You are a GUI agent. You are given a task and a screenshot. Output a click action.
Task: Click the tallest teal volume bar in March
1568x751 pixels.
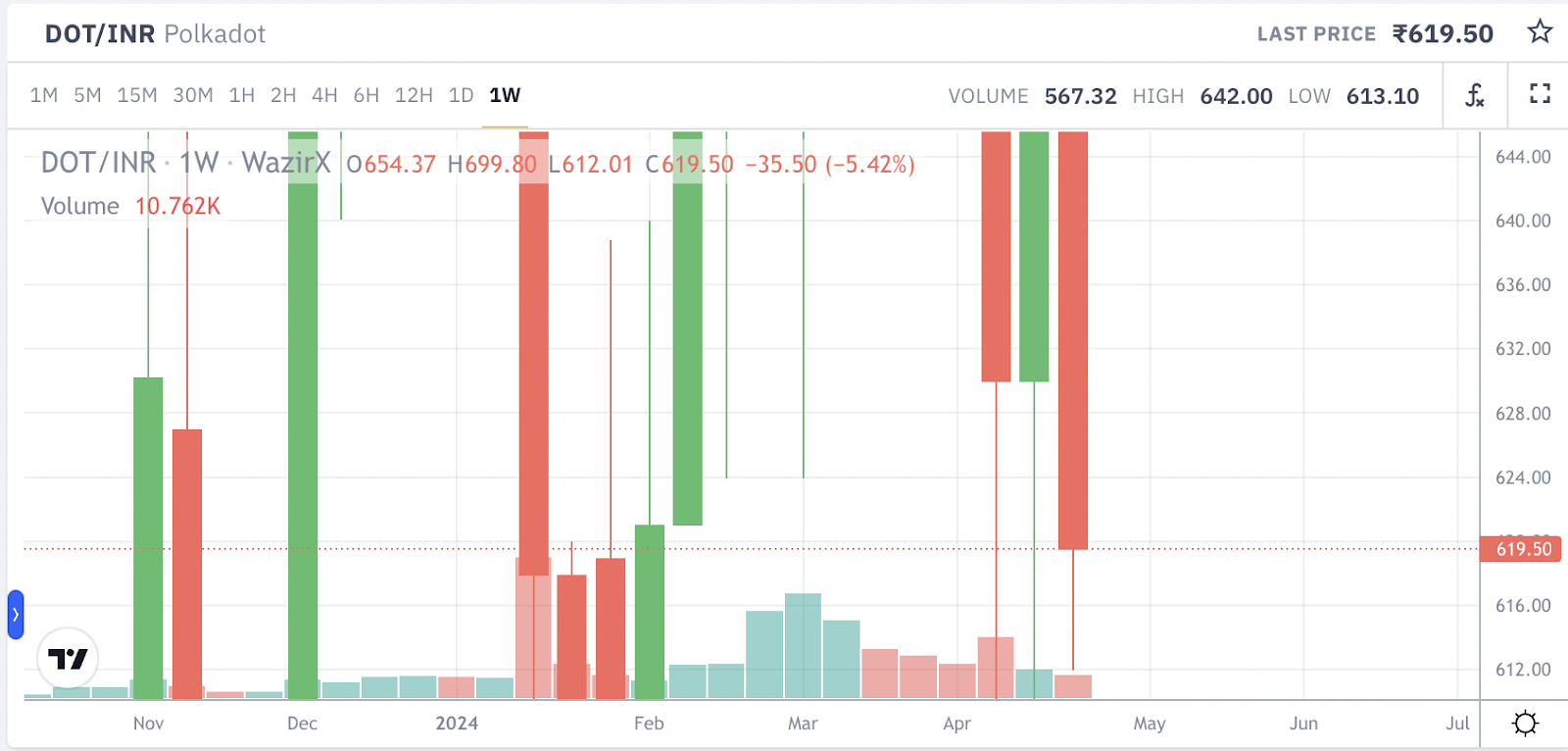[x=803, y=646]
